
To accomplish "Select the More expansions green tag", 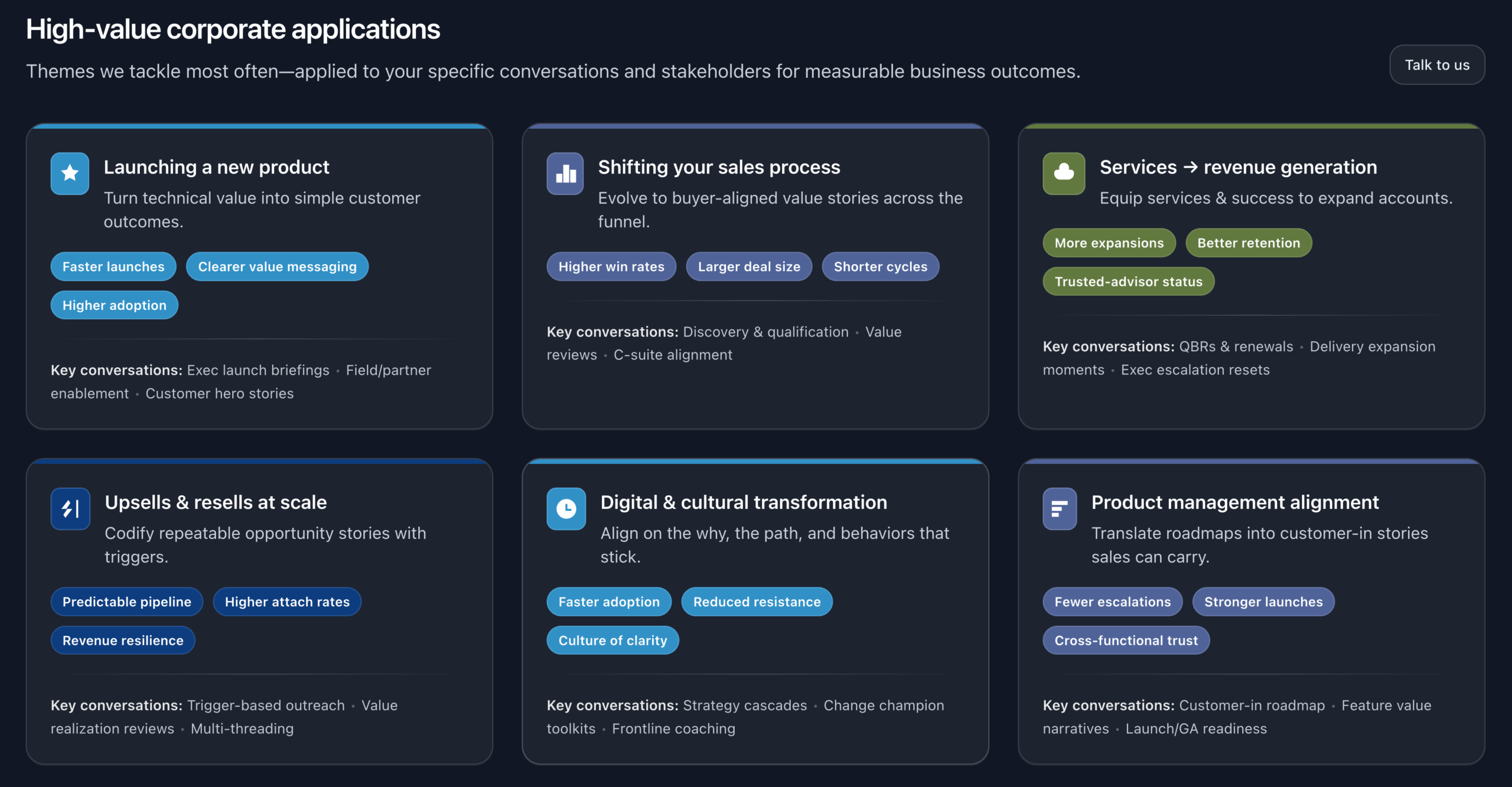I will pos(1109,243).
